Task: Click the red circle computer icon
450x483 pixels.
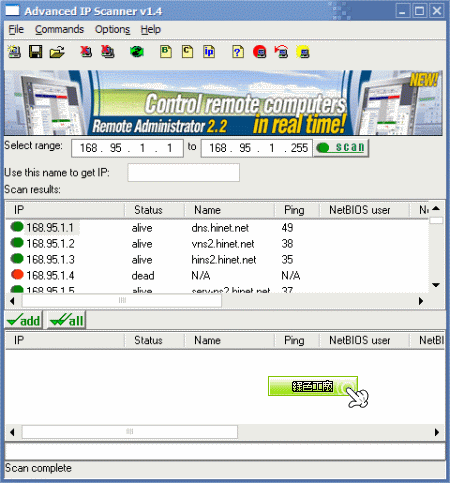Action: (x=260, y=52)
